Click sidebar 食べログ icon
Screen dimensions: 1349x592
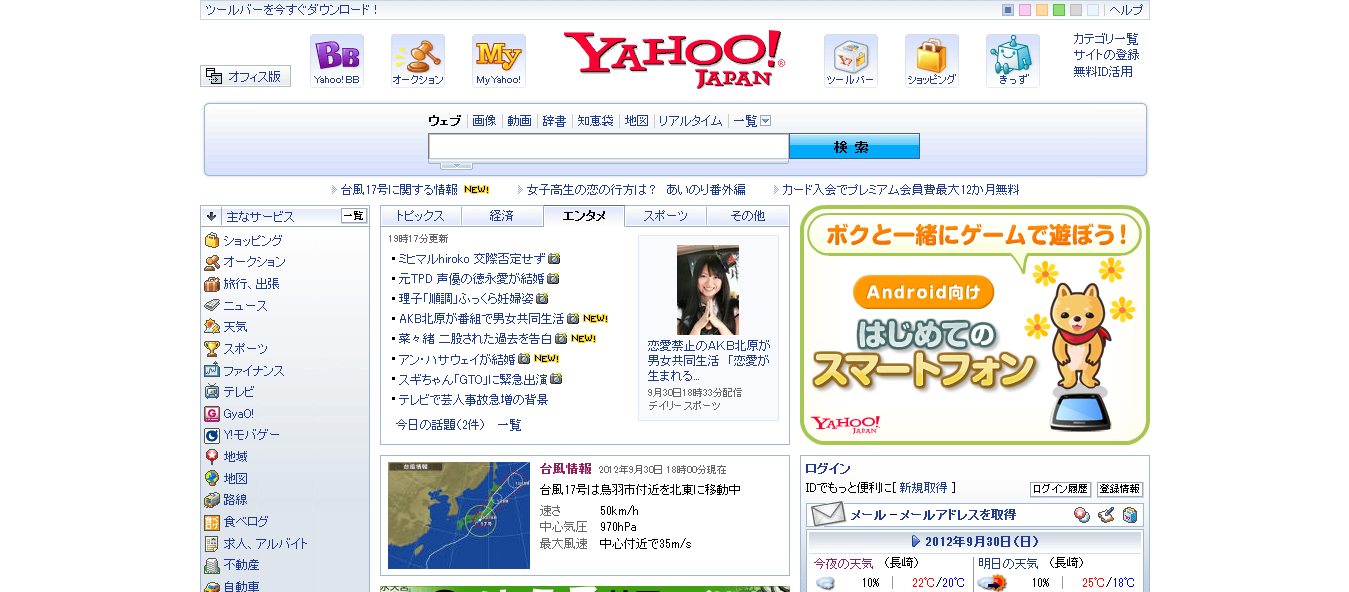(x=212, y=522)
